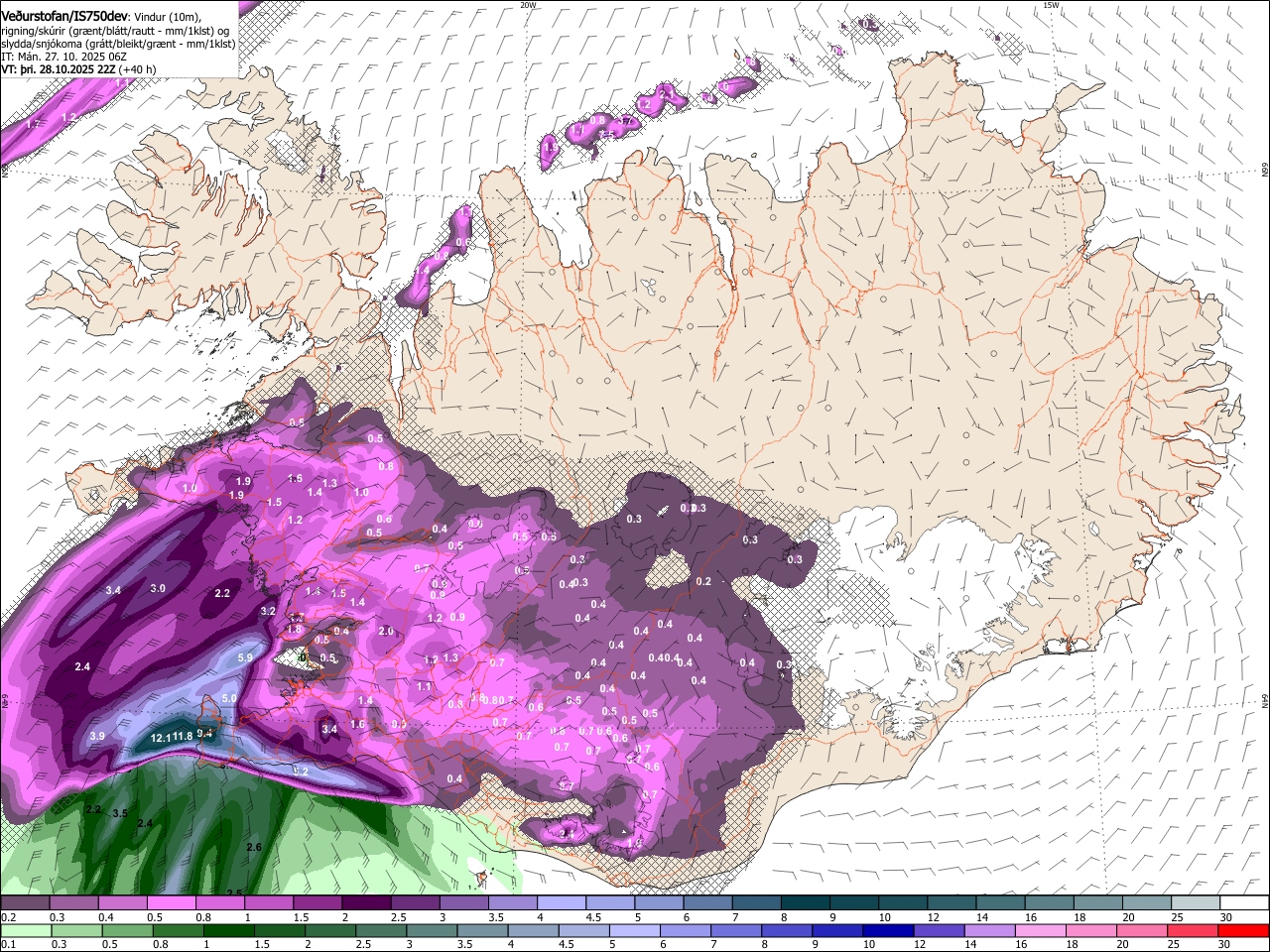1270x952 pixels.
Task: Click the 'VT: þri. 28.10.2025 22Z' valid time
Action: pos(58,69)
